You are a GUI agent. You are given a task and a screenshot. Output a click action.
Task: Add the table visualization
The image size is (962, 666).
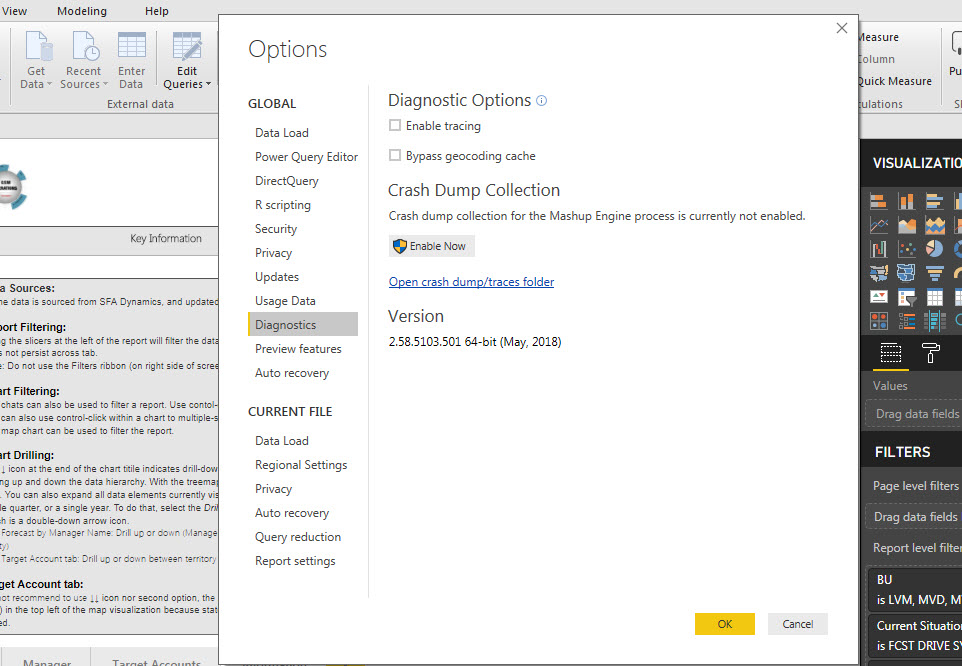[x=934, y=297]
